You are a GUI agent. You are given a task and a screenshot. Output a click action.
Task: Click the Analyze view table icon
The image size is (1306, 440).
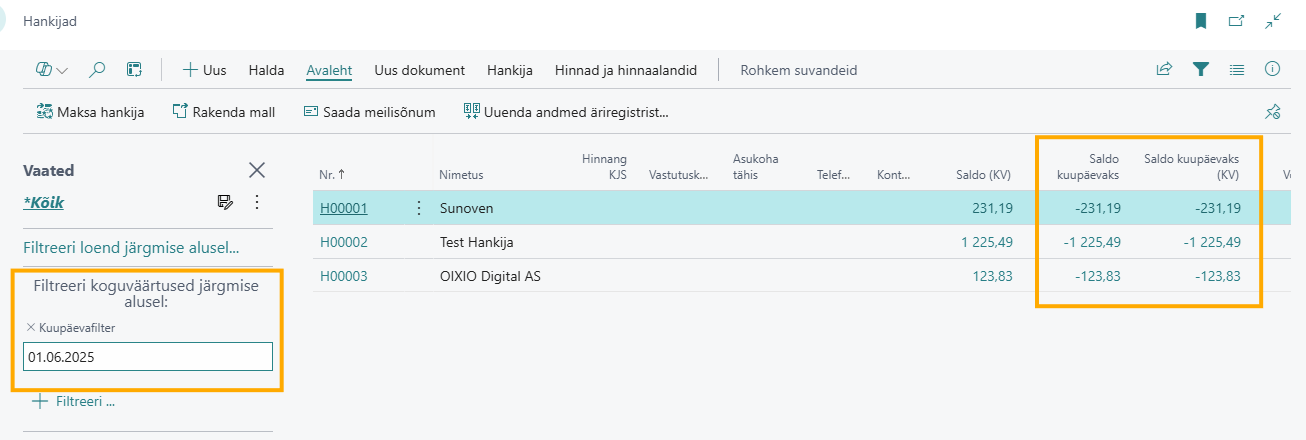(134, 70)
